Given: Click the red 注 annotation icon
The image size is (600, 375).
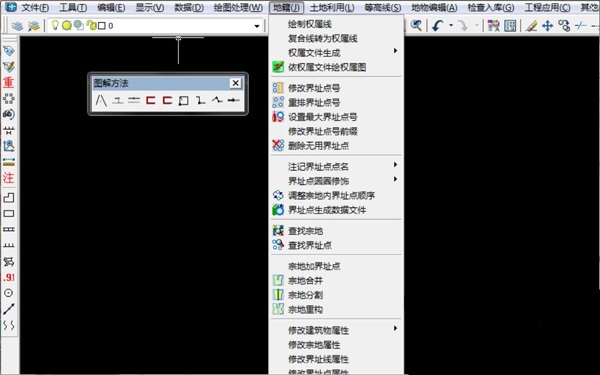Looking at the screenshot, I should pos(8,178).
